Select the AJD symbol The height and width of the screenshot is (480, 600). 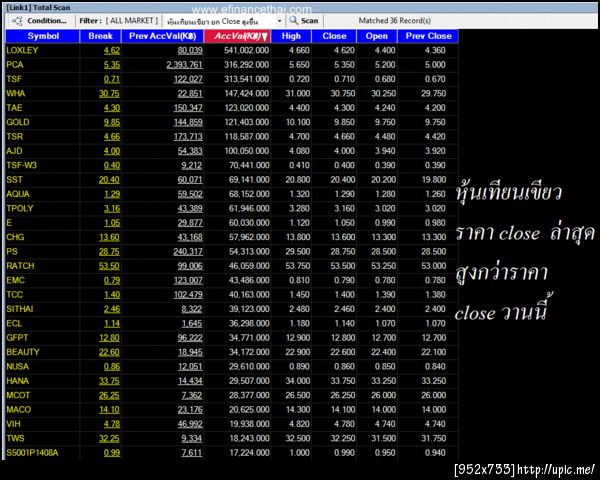point(14,151)
